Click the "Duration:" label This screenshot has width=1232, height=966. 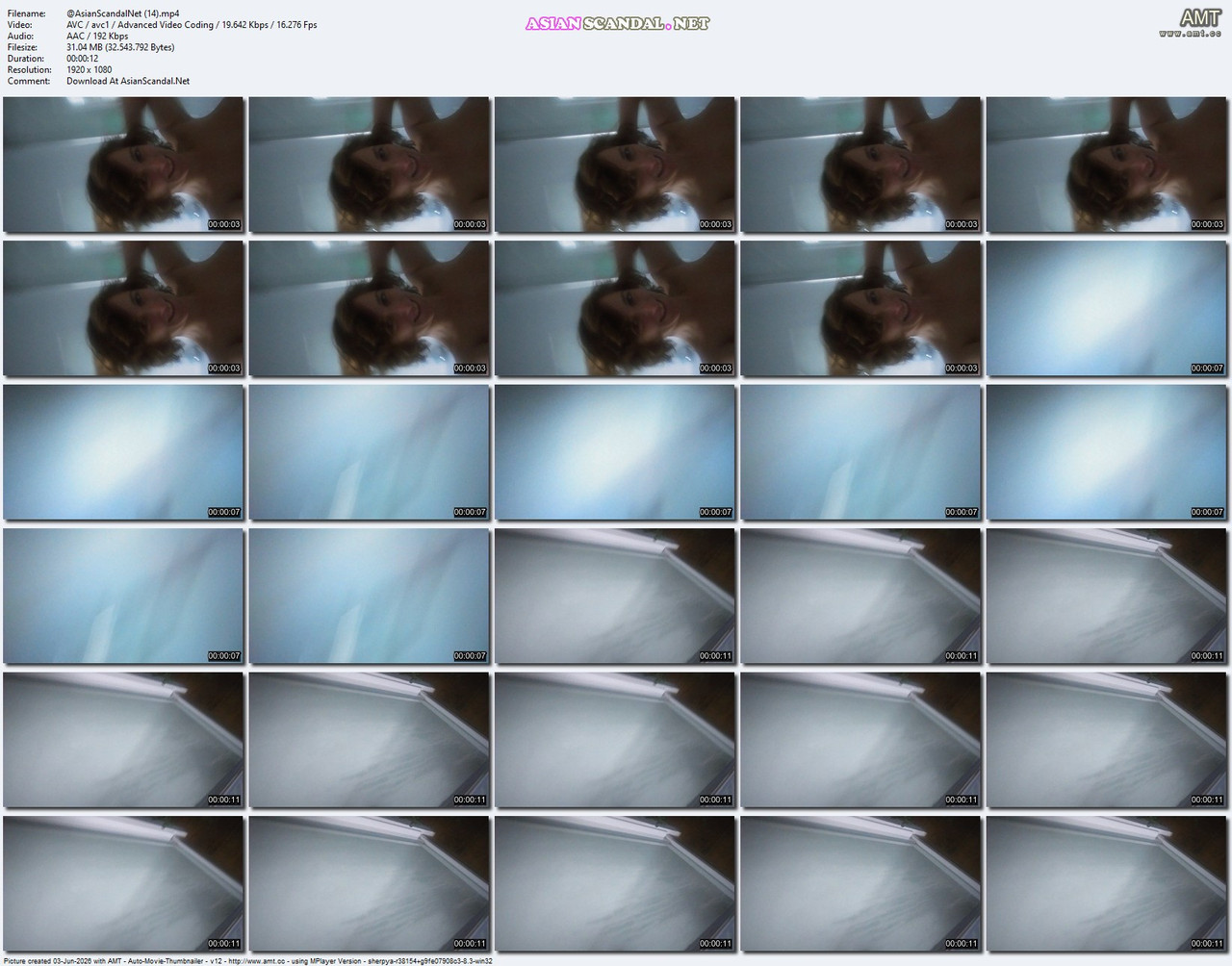[24, 59]
